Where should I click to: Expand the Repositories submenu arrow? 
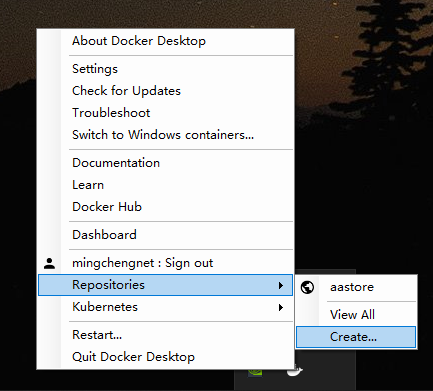point(281,285)
